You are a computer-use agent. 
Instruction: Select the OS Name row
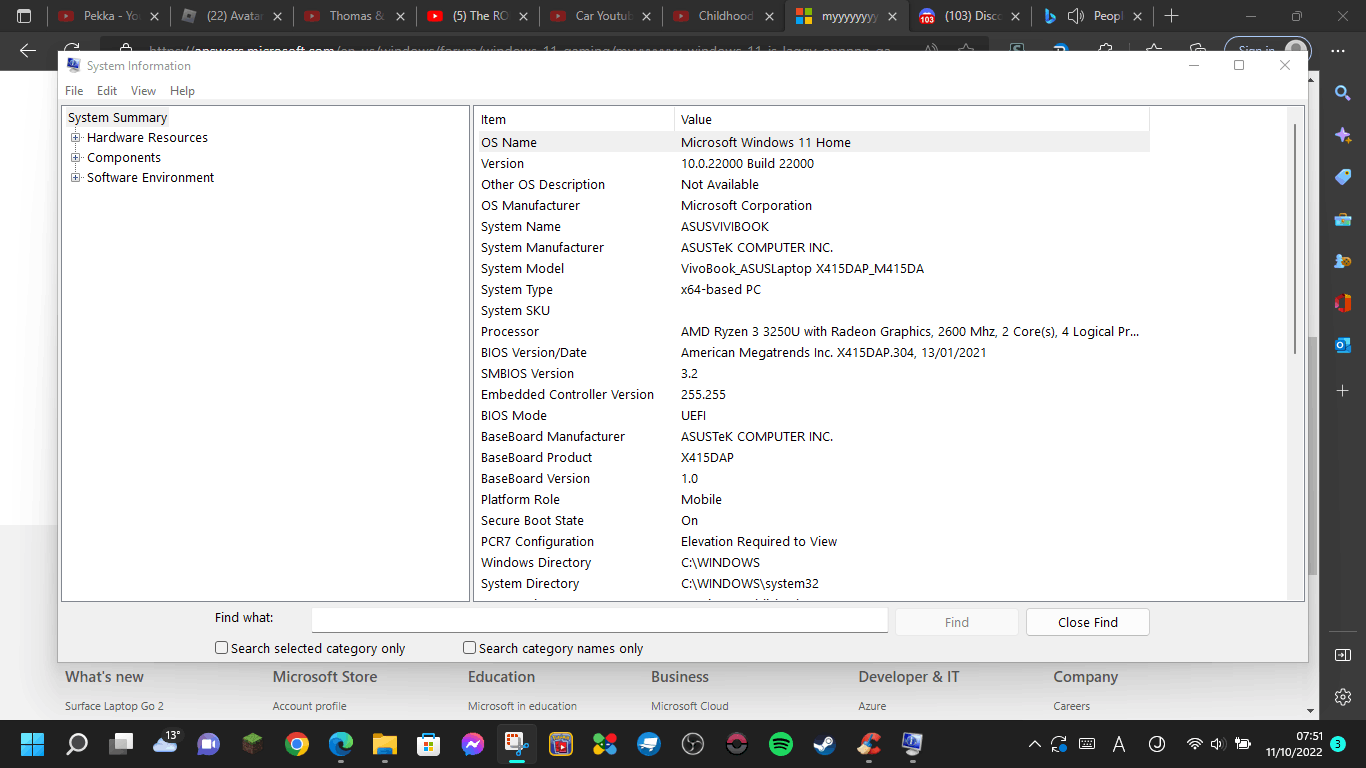[x=813, y=142]
